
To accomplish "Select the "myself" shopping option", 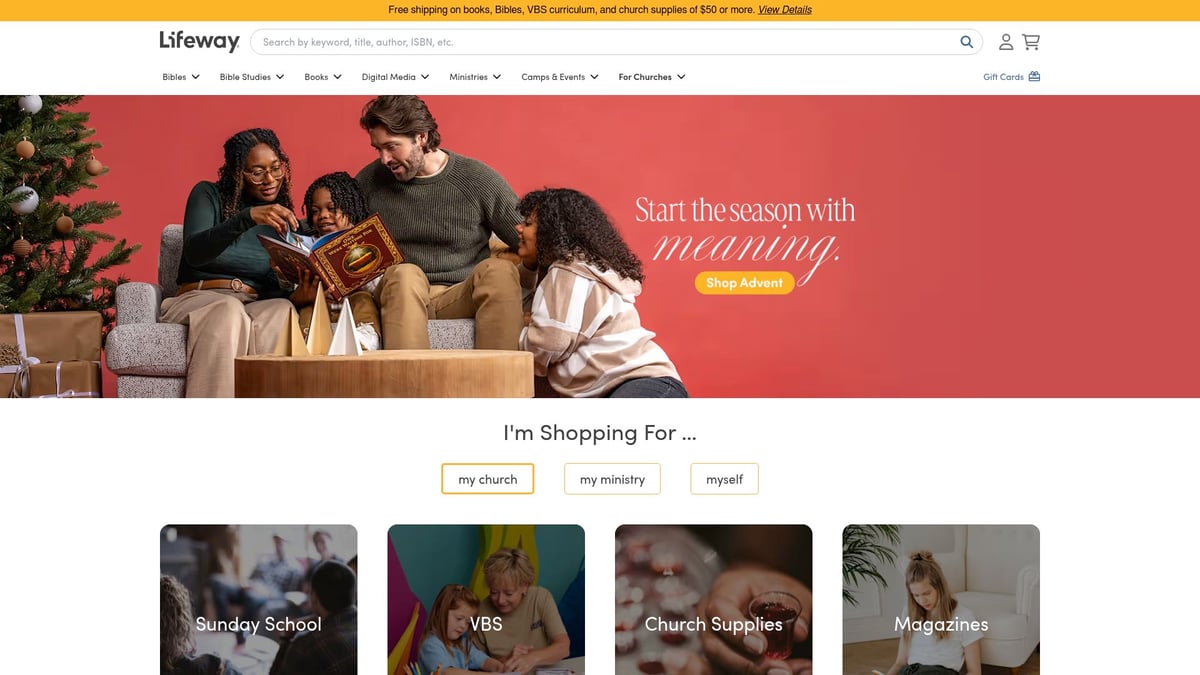I will (724, 479).
